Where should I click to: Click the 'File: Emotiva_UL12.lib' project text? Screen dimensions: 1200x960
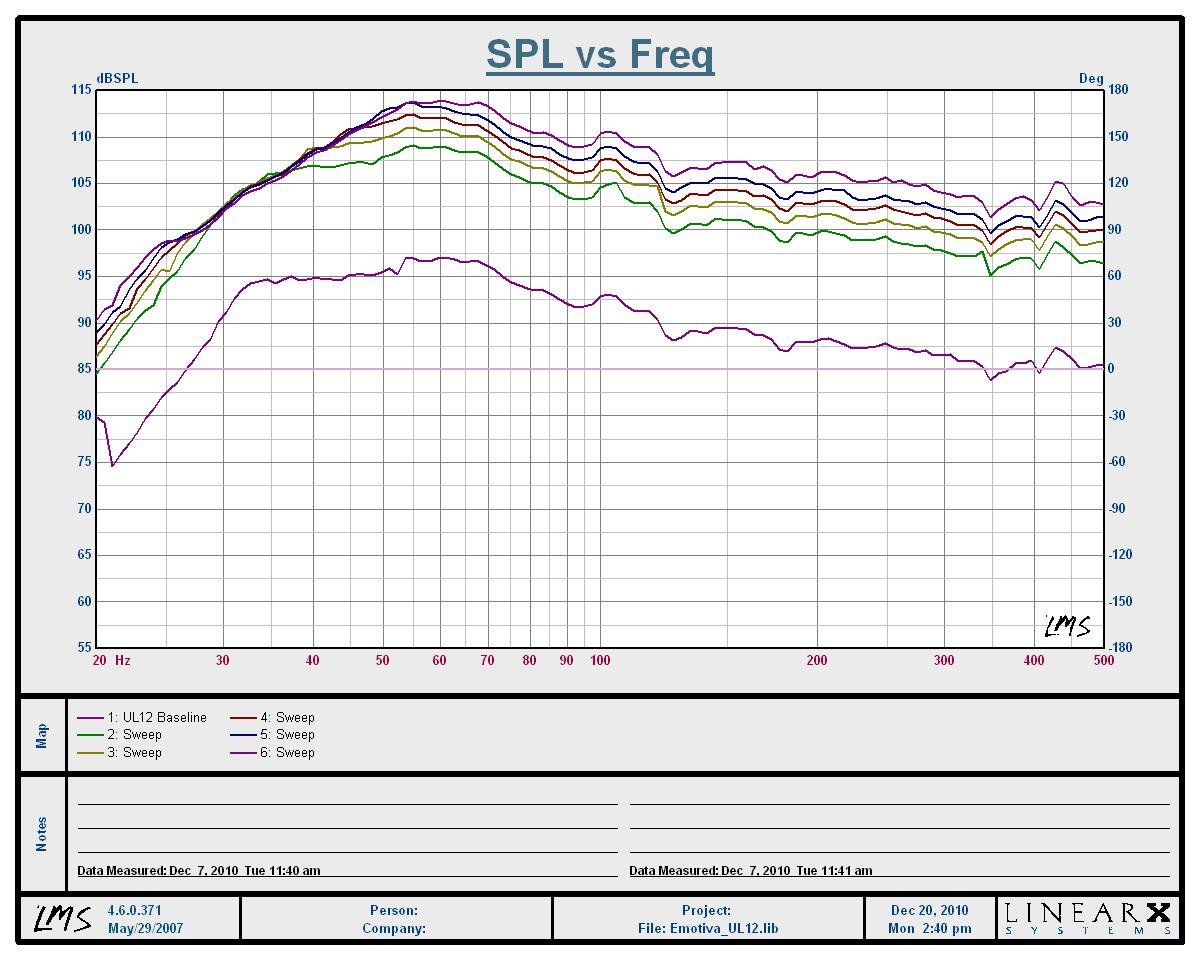(707, 928)
